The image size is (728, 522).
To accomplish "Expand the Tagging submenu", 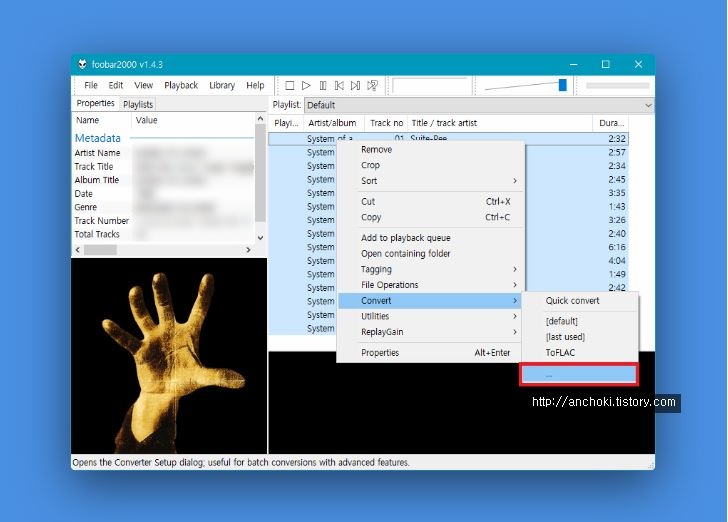I will tap(430, 269).
